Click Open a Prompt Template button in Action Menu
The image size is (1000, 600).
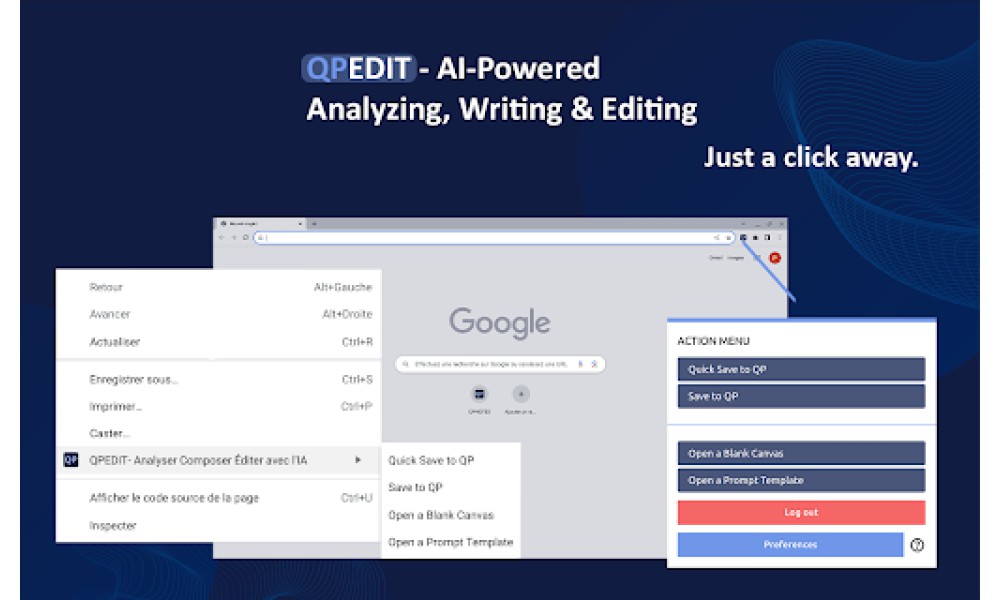coord(801,480)
